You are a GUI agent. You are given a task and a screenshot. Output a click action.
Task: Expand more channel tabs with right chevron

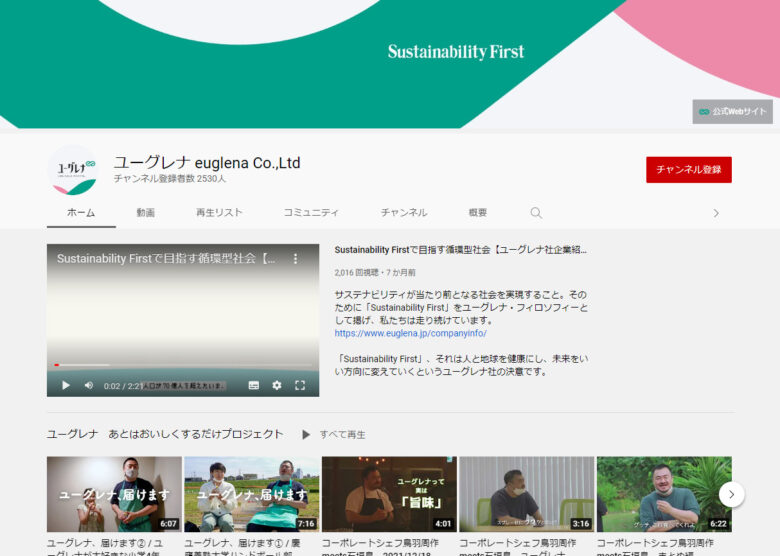click(716, 213)
